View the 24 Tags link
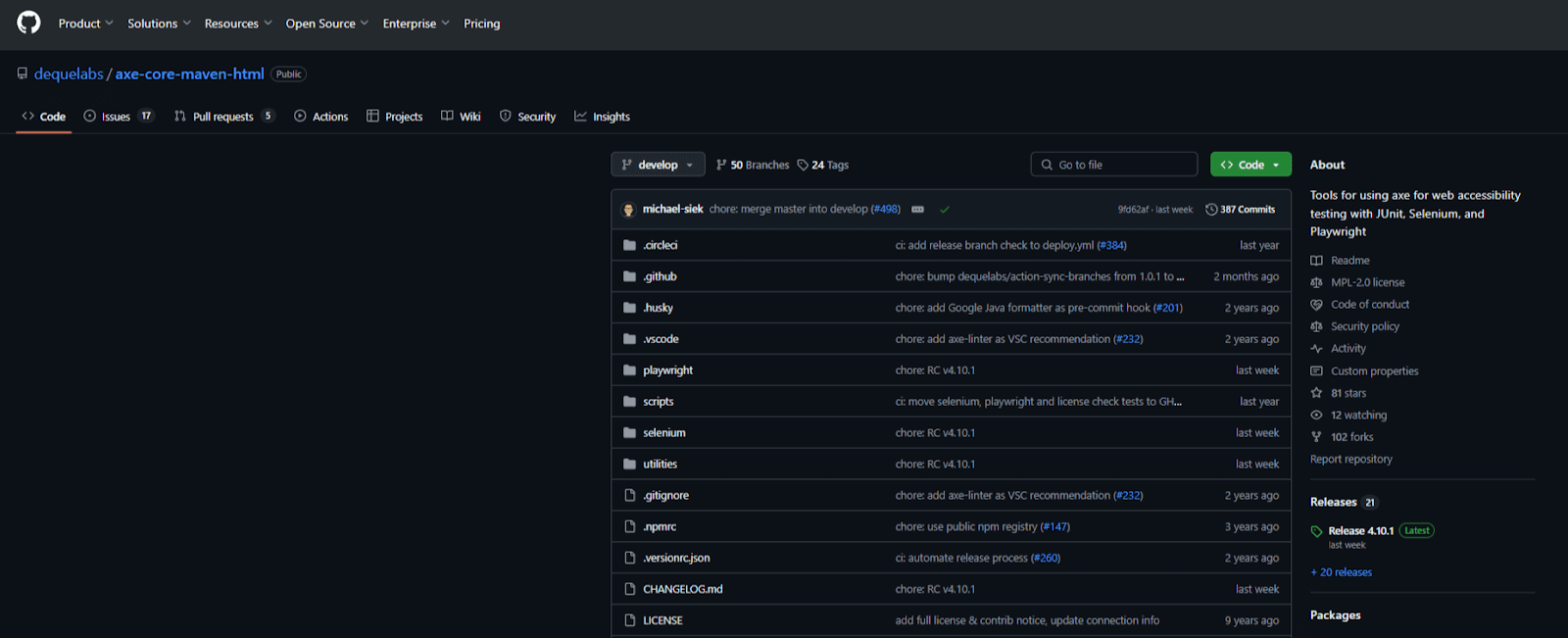 point(823,165)
